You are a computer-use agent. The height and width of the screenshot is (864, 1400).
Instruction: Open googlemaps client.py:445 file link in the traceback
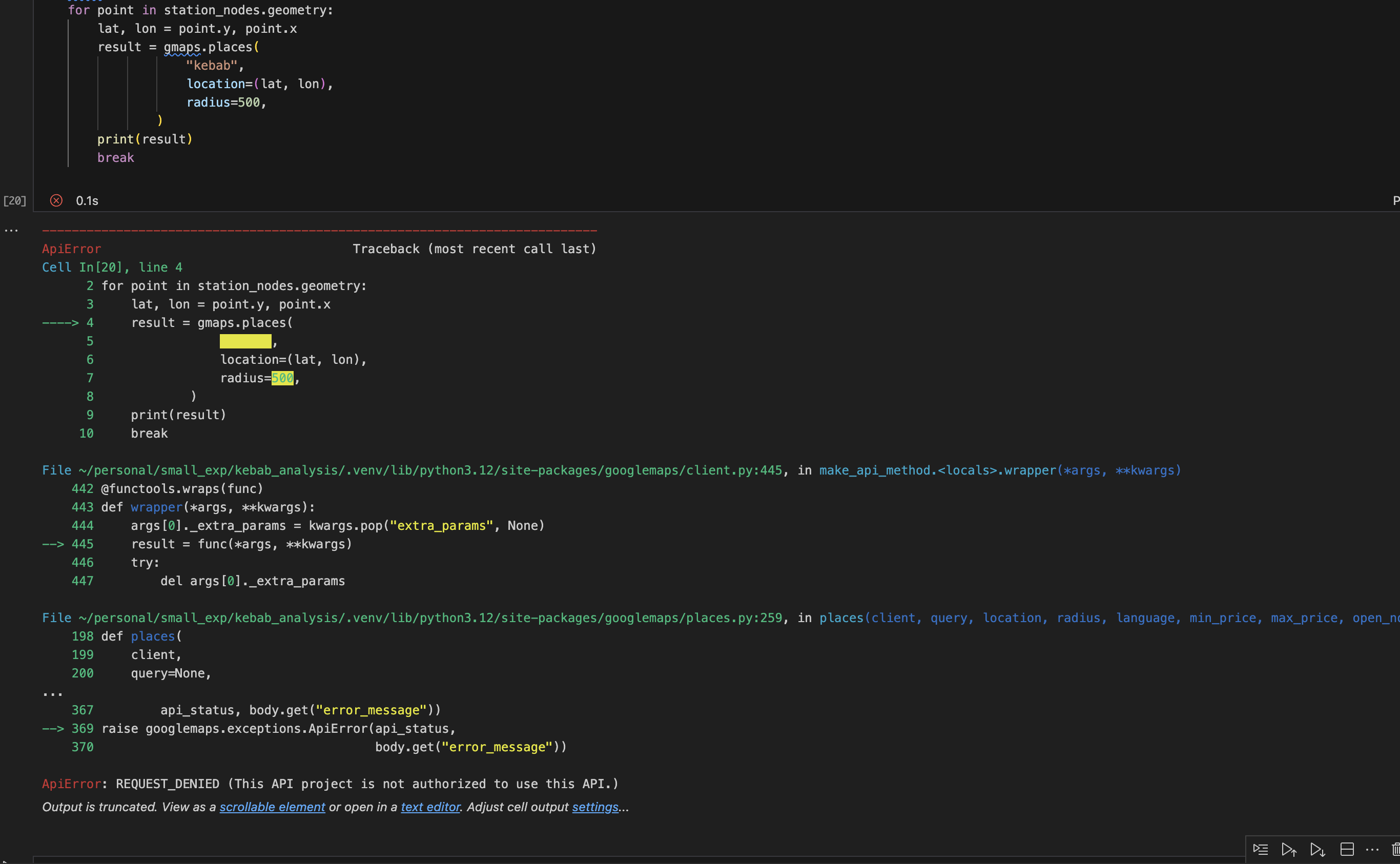pos(430,470)
